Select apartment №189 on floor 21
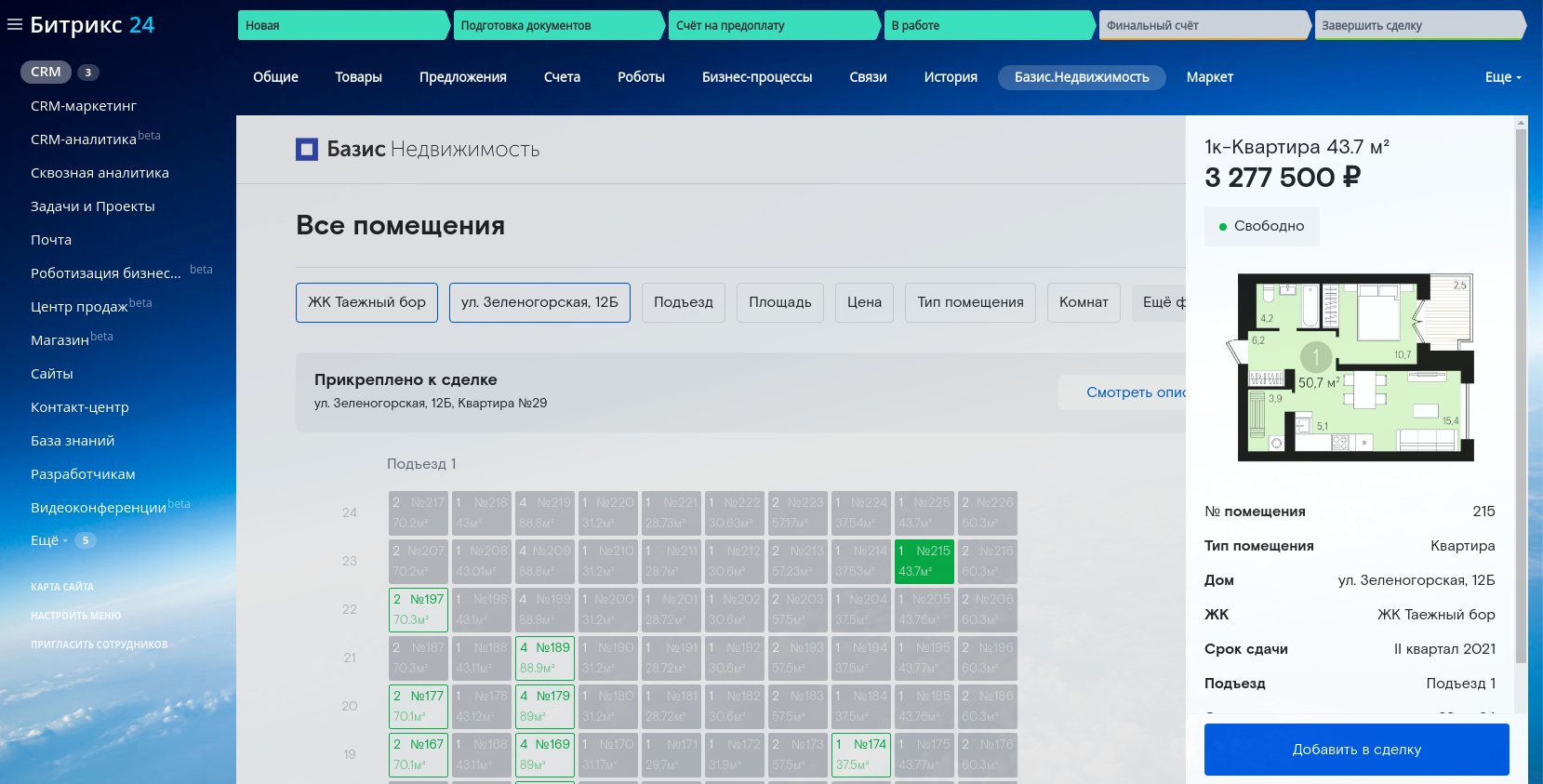 coord(545,658)
